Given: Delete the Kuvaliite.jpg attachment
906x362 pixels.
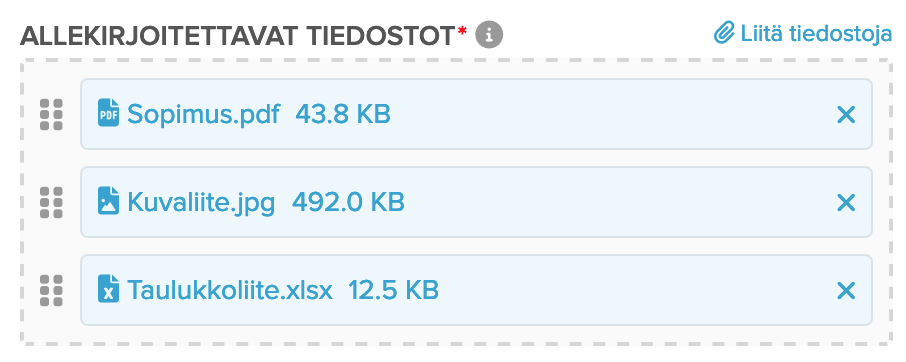Looking at the screenshot, I should coord(846,203).
